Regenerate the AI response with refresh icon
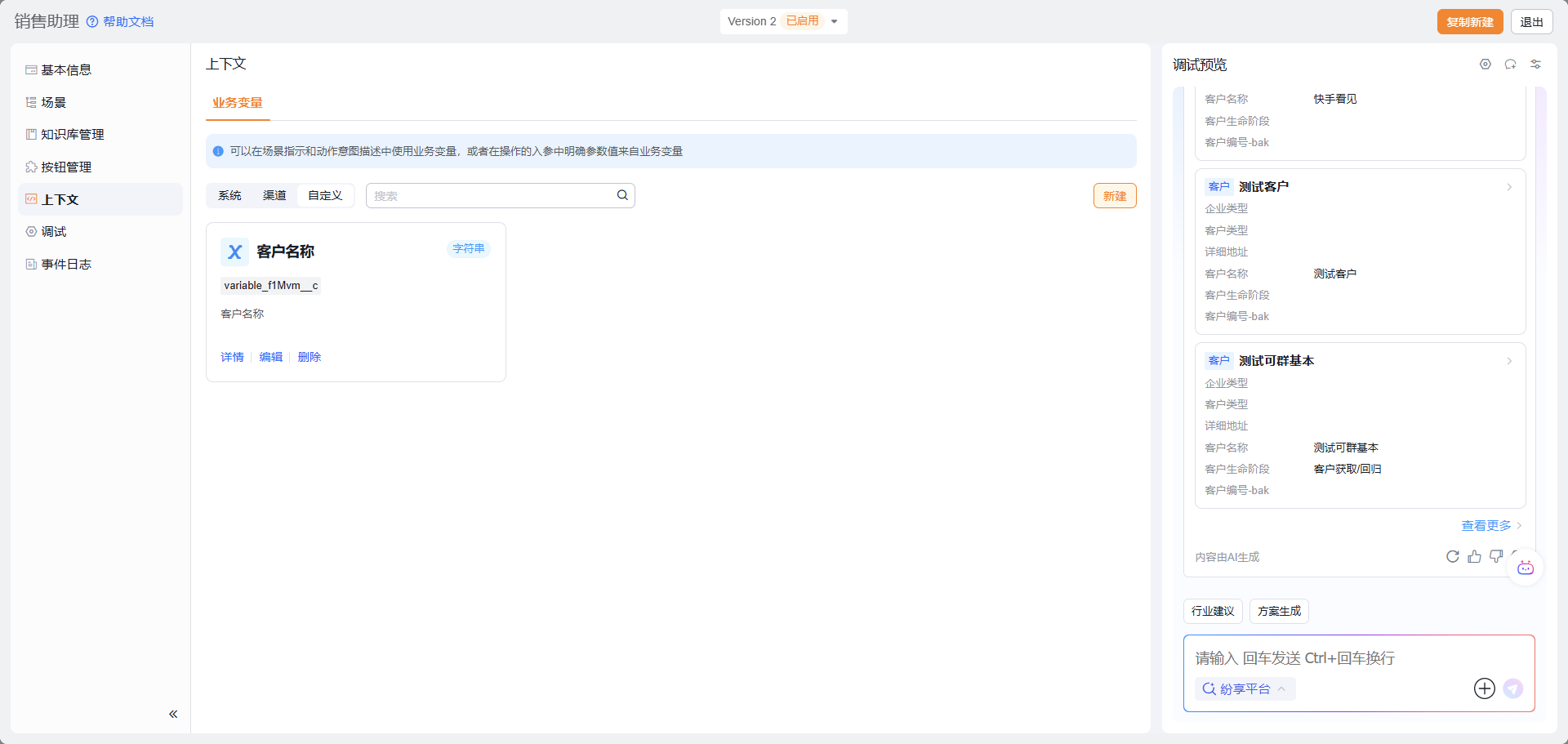Viewport: 1568px width, 744px height. pos(1452,556)
